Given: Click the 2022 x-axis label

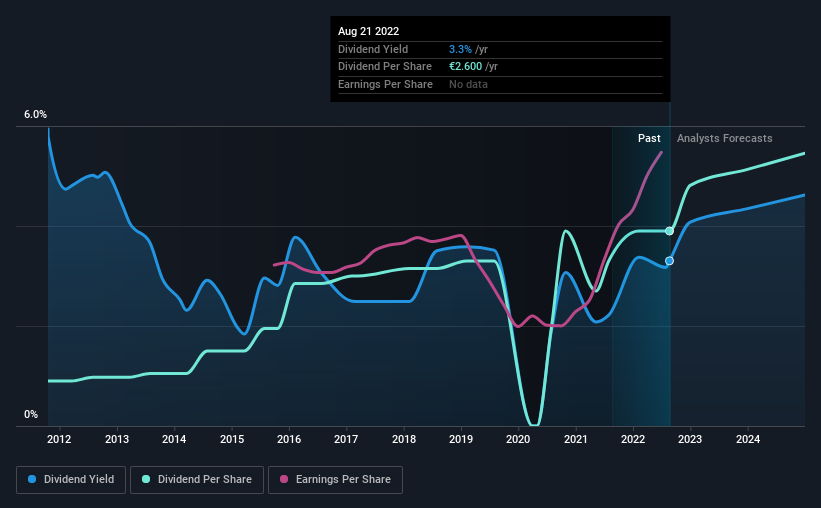Looking at the screenshot, I should (633, 439).
